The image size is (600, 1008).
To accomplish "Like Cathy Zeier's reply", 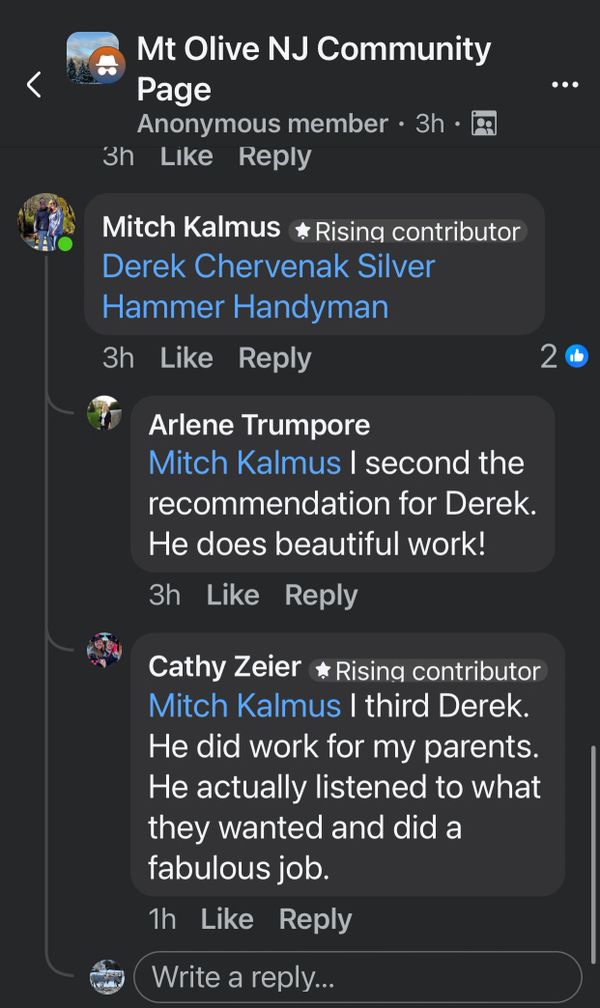I will (227, 919).
